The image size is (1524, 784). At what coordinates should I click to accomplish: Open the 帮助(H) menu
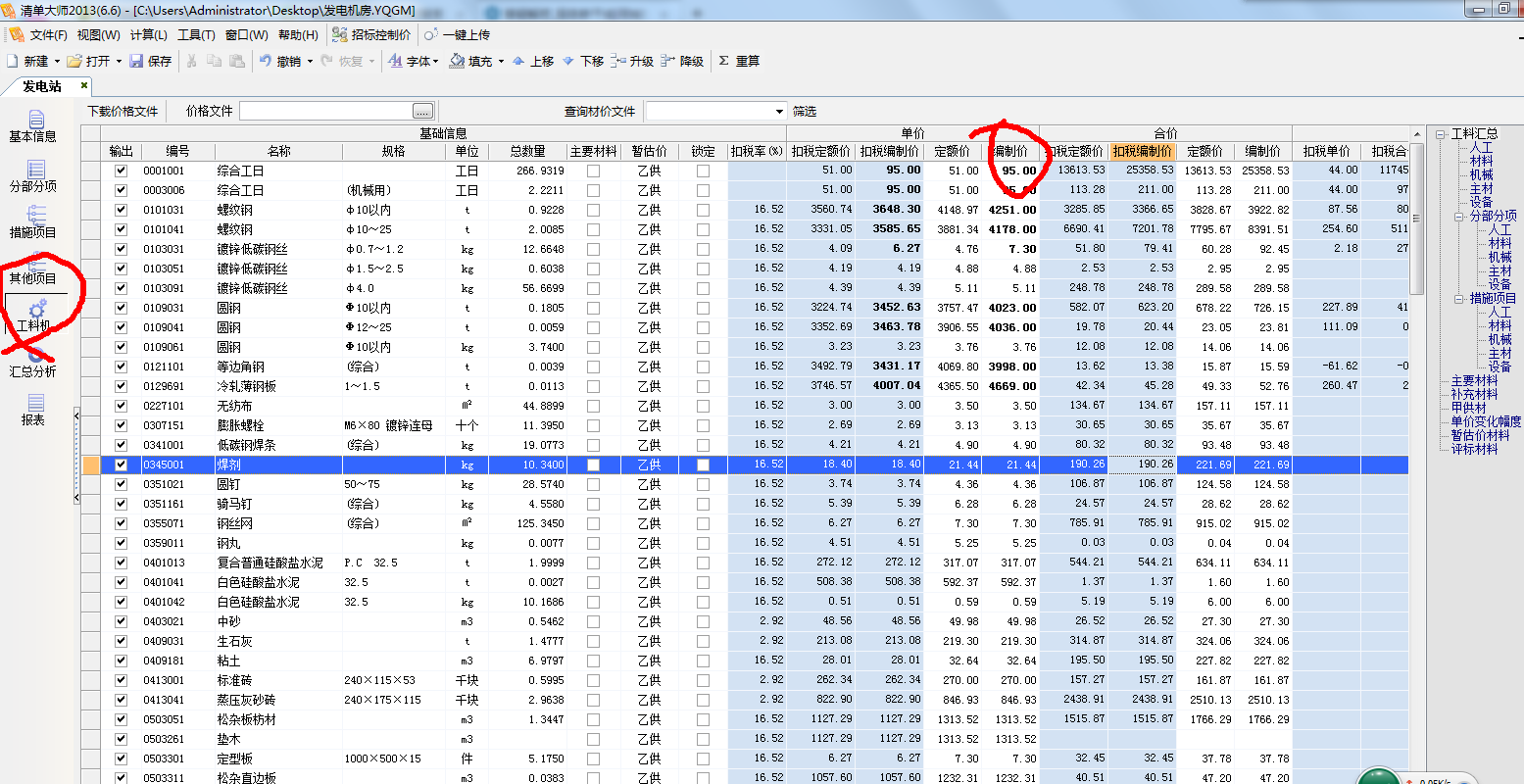pos(298,34)
